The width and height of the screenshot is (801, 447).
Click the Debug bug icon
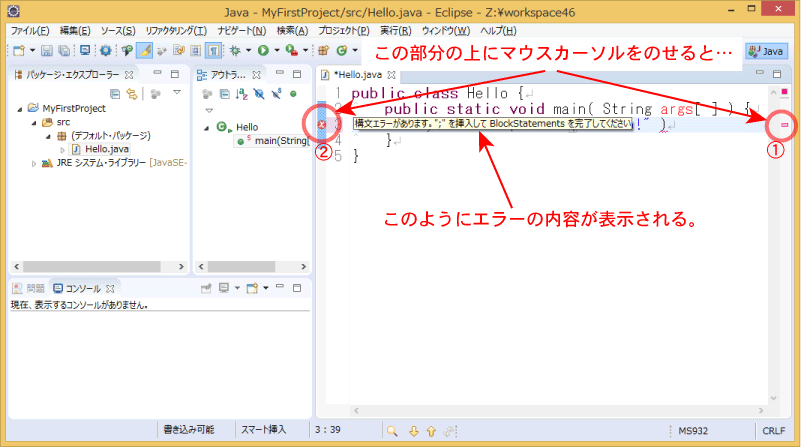pos(235,51)
